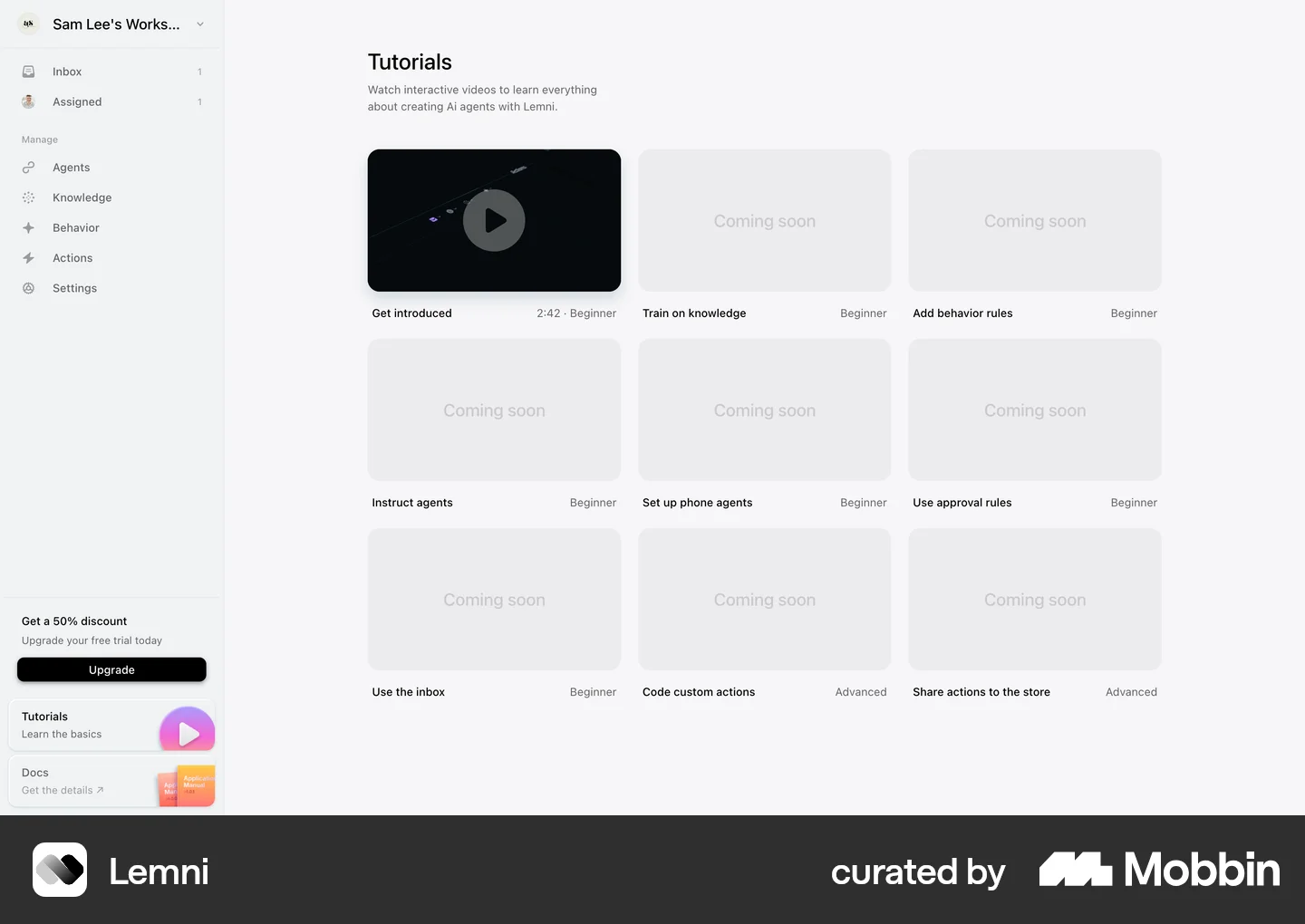Click the count badge beside Assigned
The width and height of the screenshot is (1305, 924).
pyautogui.click(x=199, y=101)
